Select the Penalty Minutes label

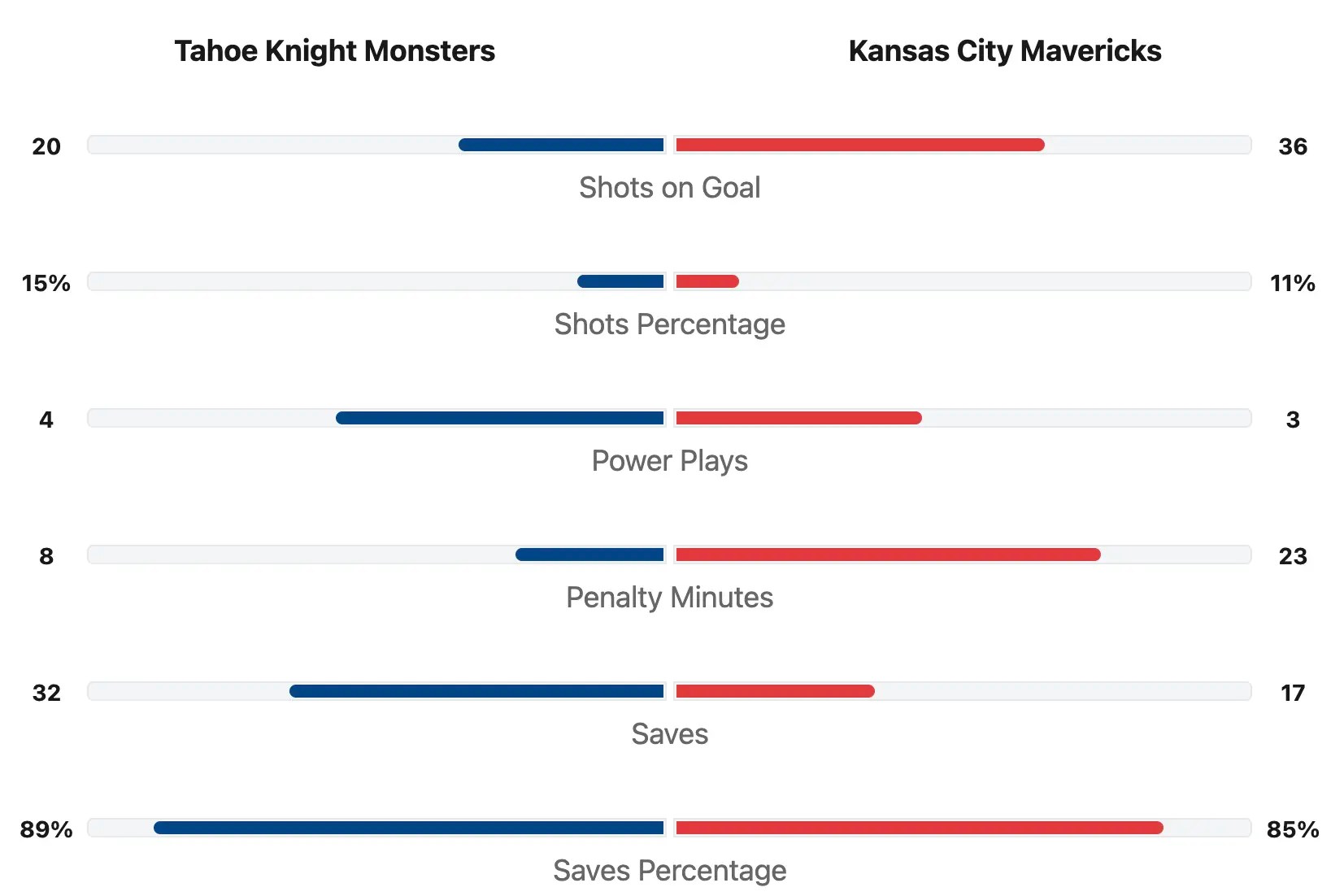[x=669, y=598]
